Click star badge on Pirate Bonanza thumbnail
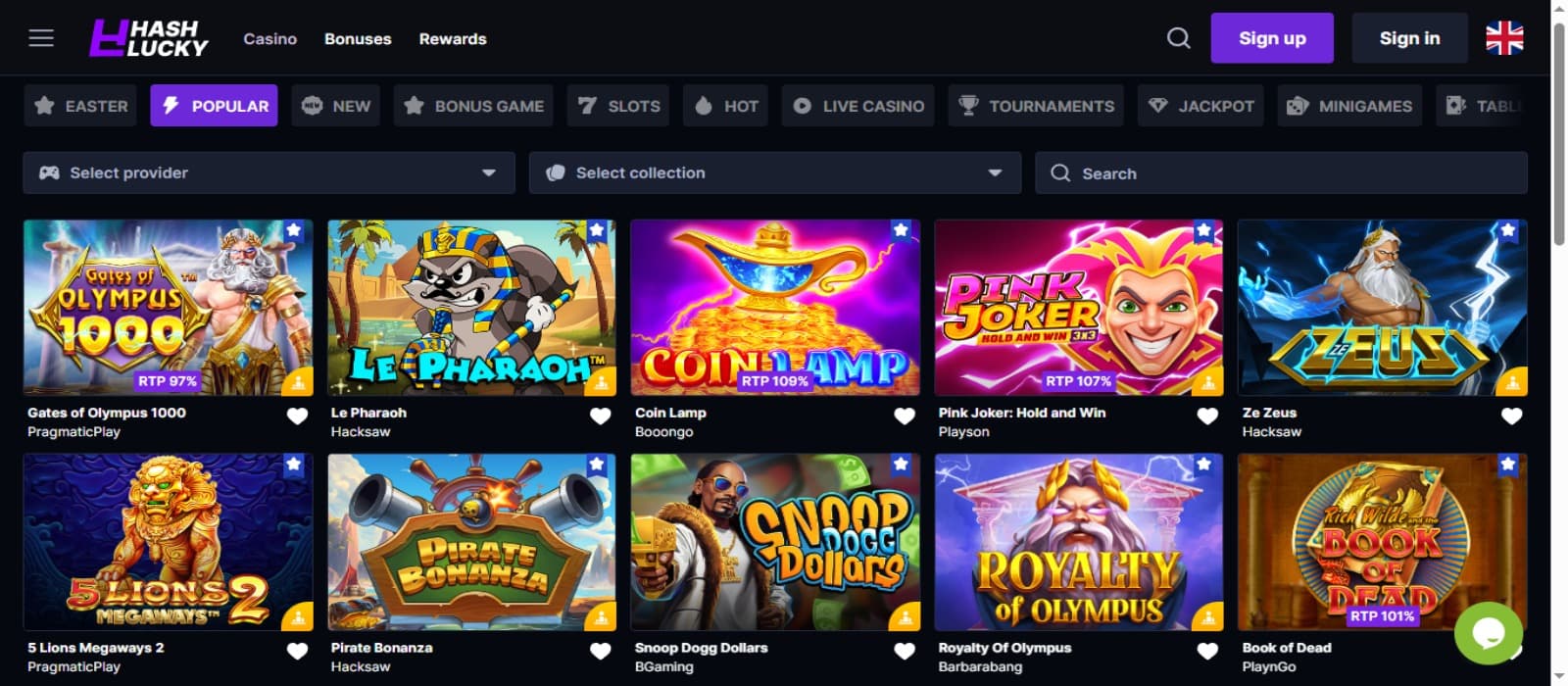 (597, 465)
